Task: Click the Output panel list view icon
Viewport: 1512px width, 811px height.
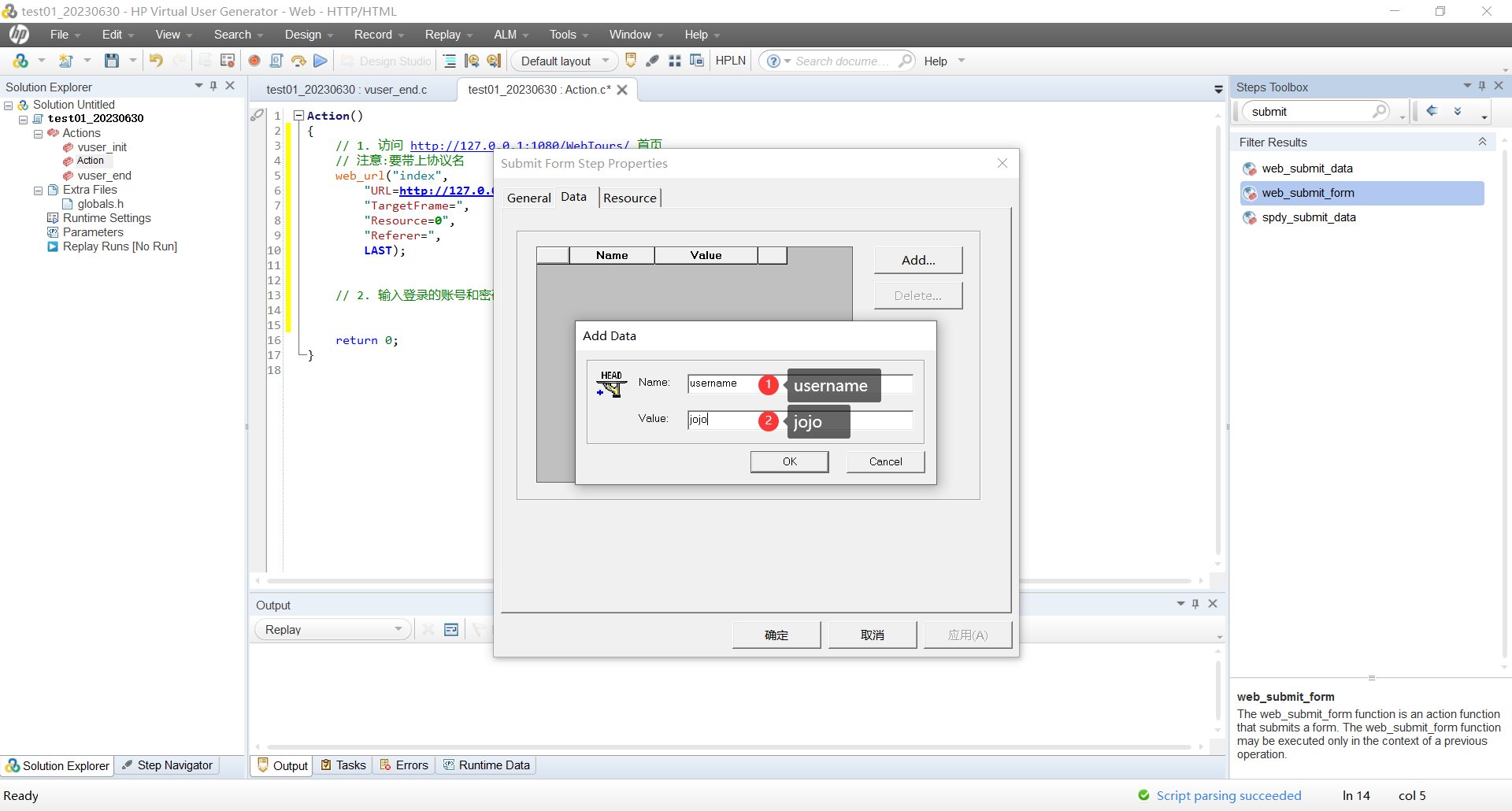Action: coord(451,629)
